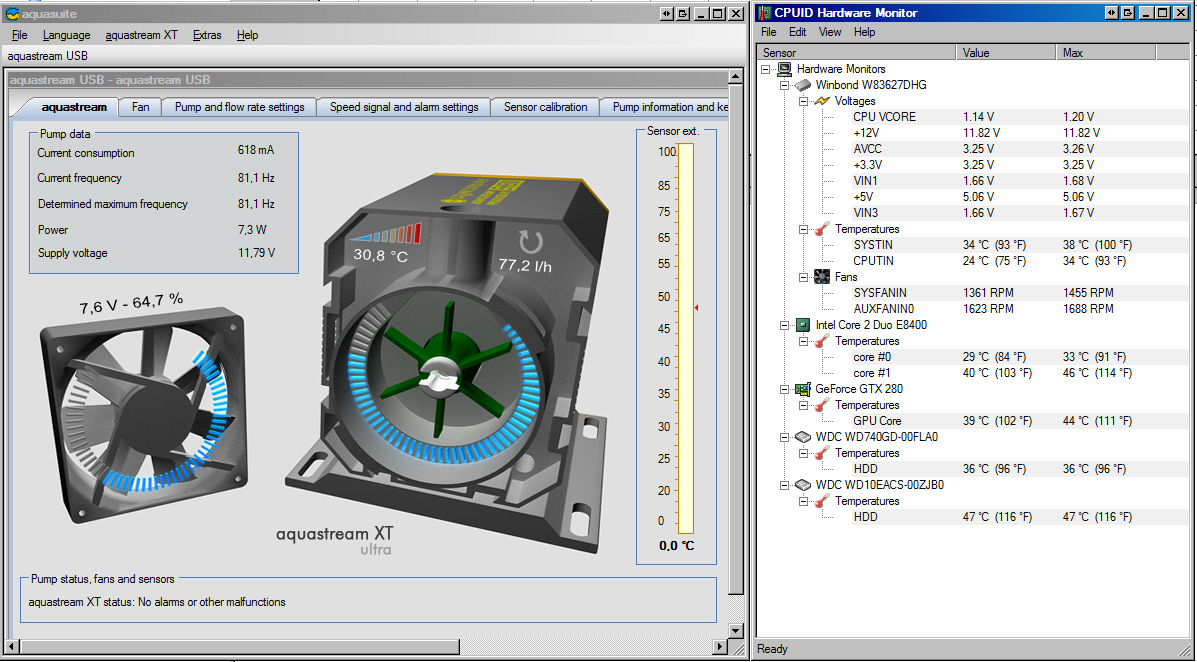Click thermometer icon under GeForce GTX 280
This screenshot has width=1197, height=662.
[822, 405]
